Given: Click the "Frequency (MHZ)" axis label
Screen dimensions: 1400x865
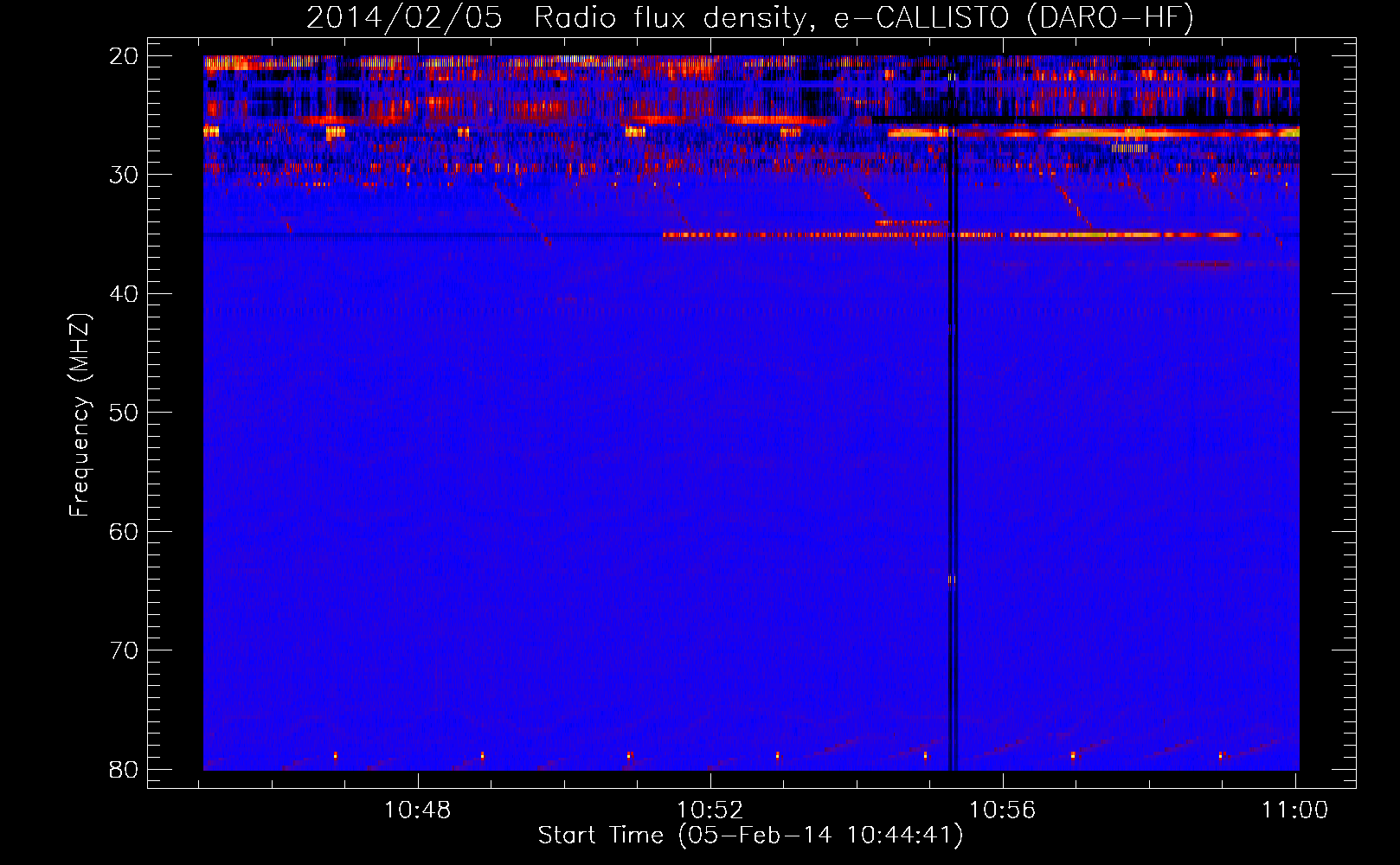Looking at the screenshot, I should coord(80,415).
